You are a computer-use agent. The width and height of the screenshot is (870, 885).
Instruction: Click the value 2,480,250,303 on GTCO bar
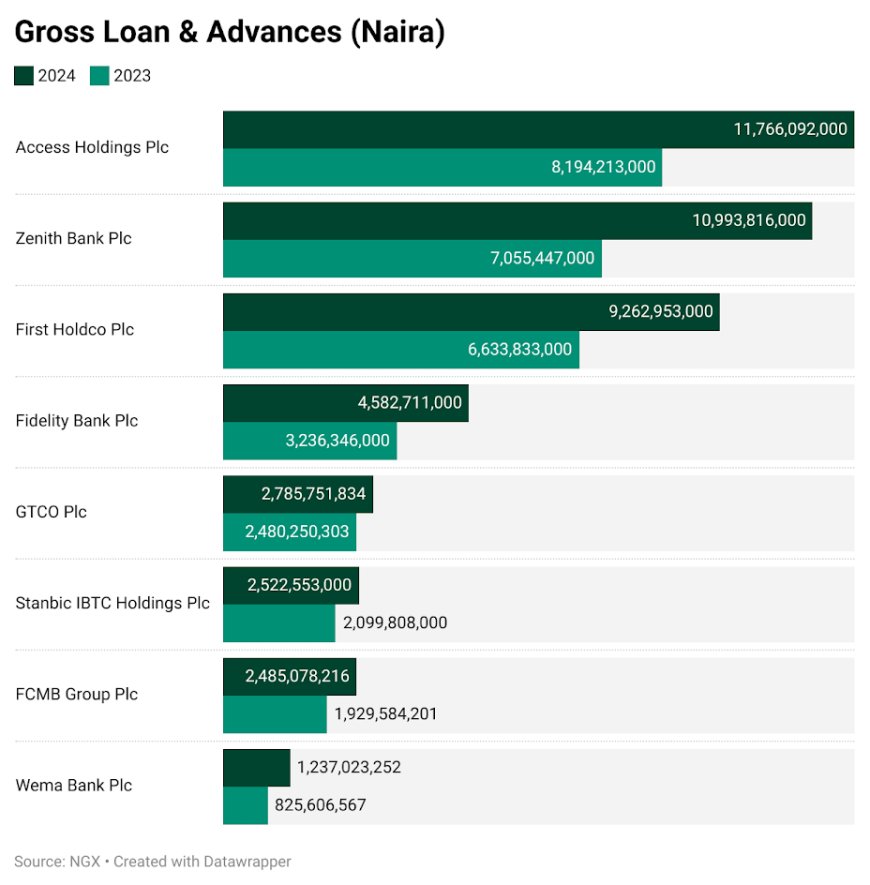pyautogui.click(x=297, y=532)
